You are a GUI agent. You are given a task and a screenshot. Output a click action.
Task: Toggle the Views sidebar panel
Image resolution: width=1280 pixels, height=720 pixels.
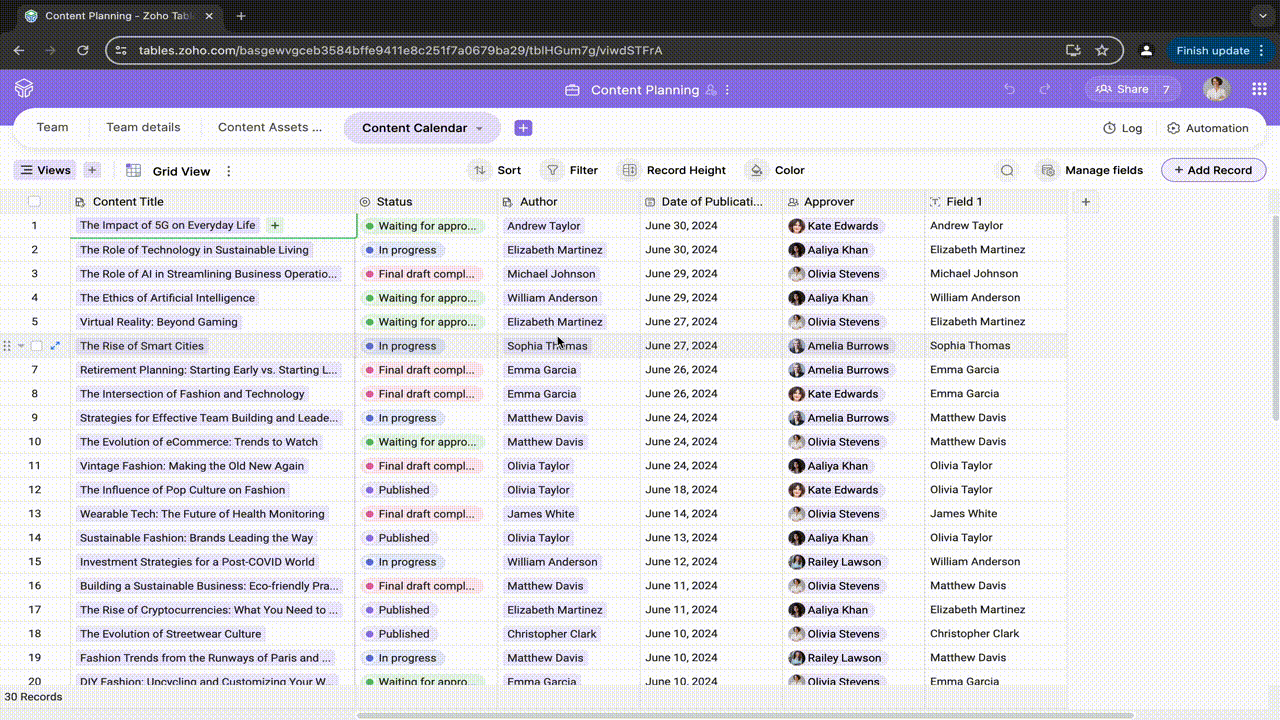click(x=45, y=170)
